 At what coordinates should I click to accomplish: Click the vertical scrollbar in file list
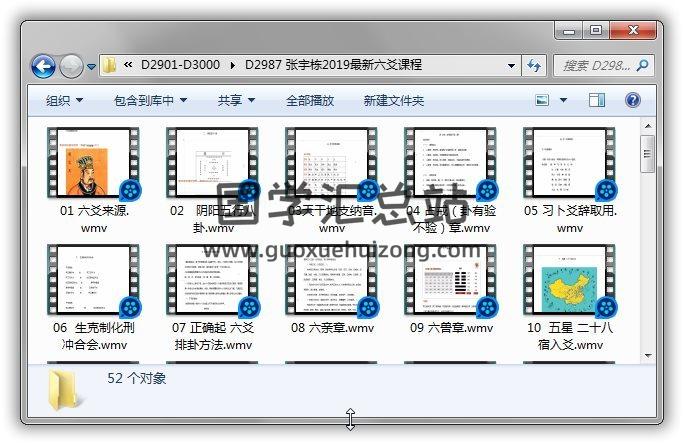coord(647,250)
